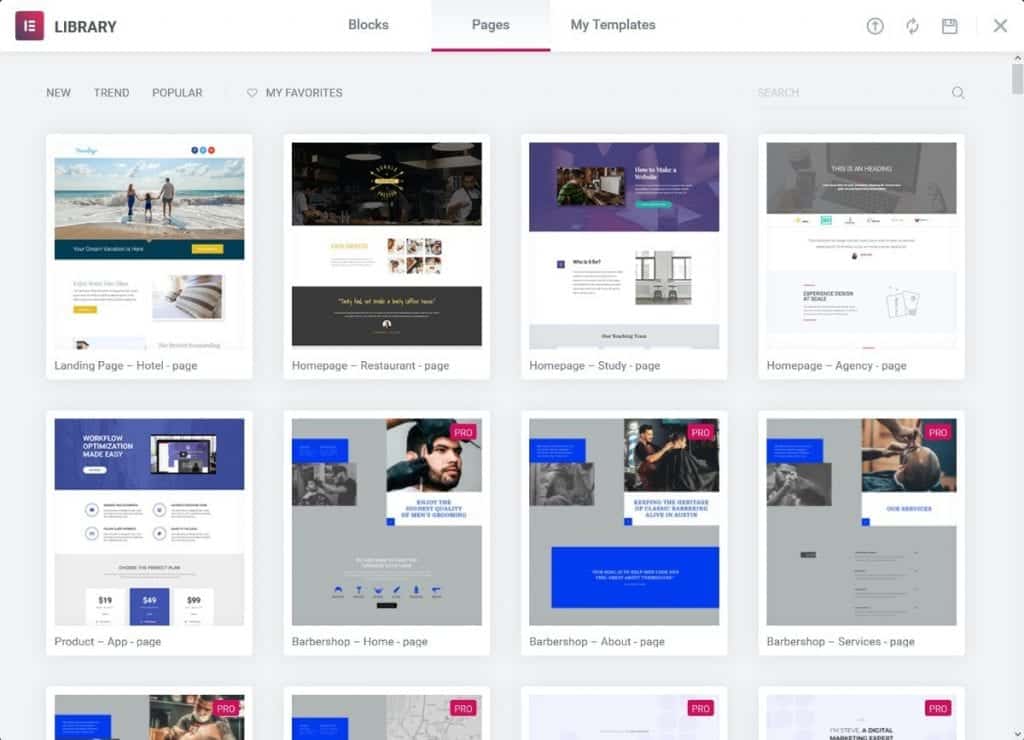Click the vertical scrollbar thumb

[x=1017, y=80]
